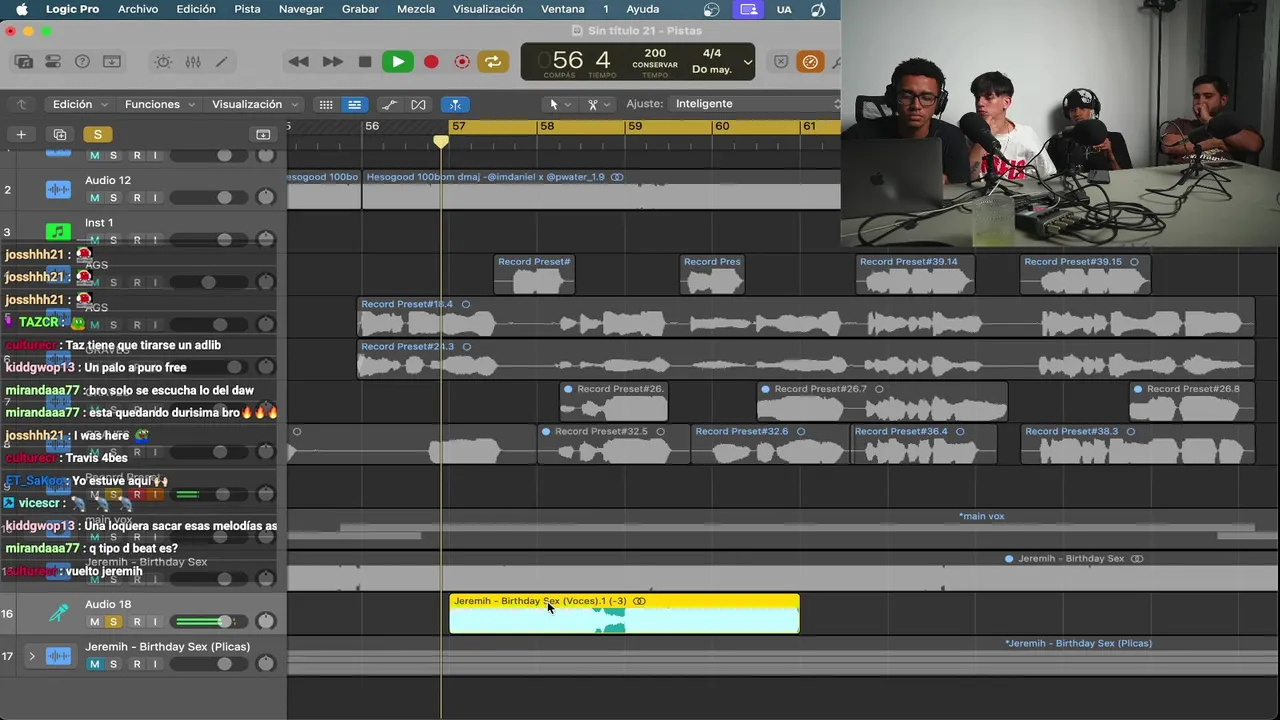Open the Pista menu

247,9
